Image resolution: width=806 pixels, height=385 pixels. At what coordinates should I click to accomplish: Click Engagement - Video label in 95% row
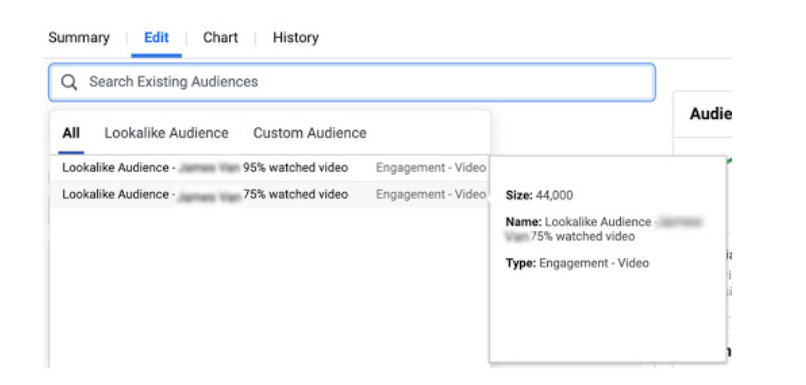(x=431, y=168)
